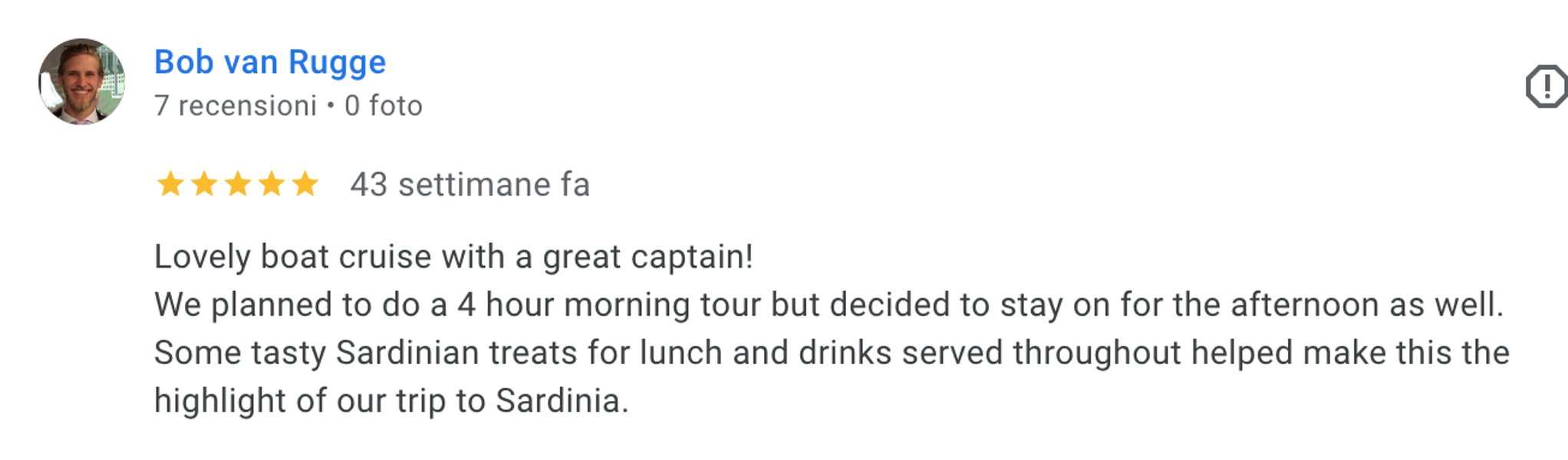This screenshot has height=460, width=1568.
Task: Click the bullet between recensioni and foto
Action: pos(331,106)
